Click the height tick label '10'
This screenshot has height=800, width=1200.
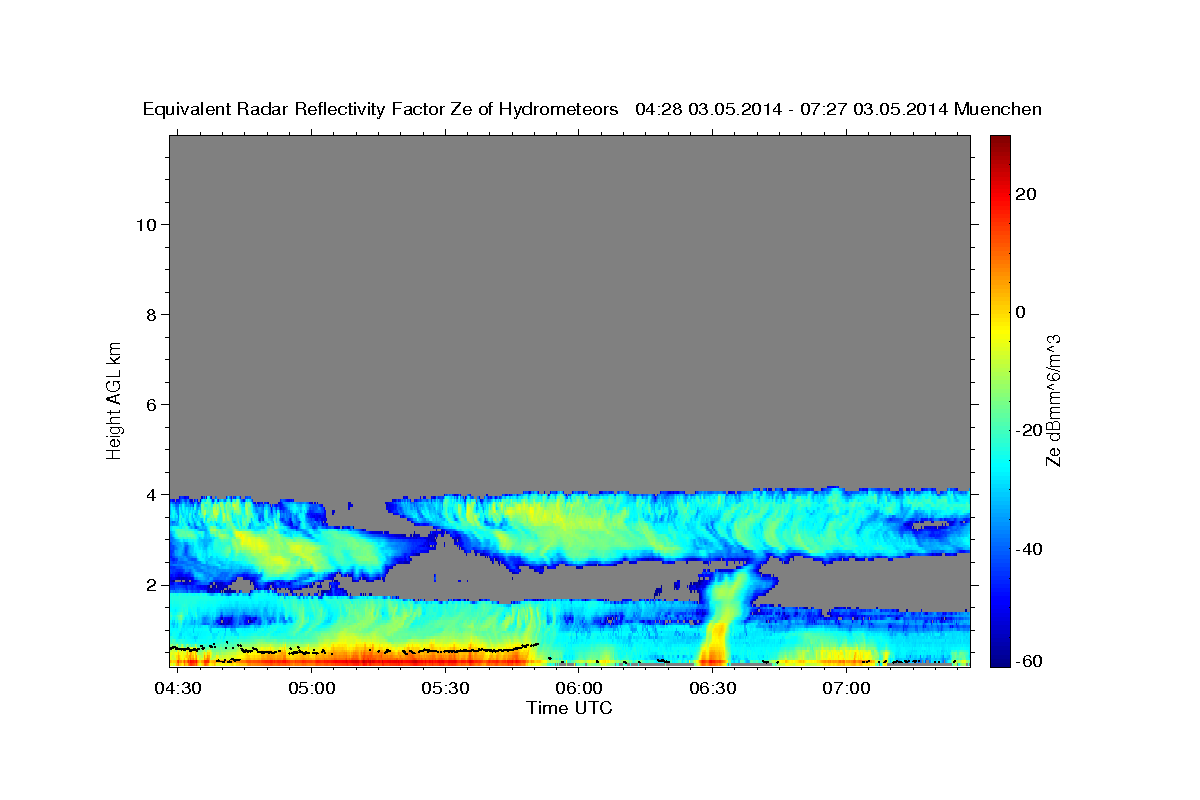[146, 224]
